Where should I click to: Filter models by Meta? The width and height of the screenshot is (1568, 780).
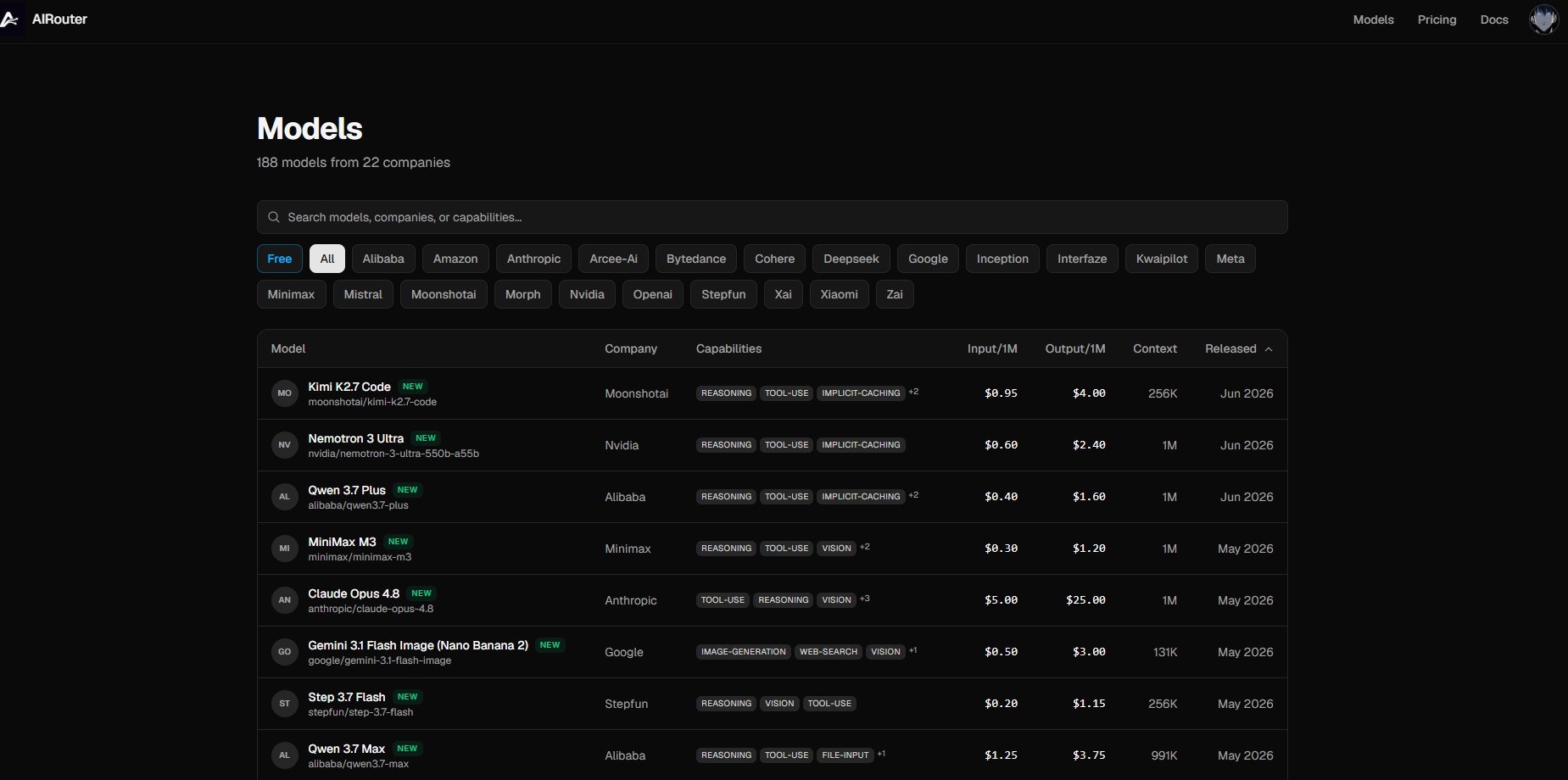1230,259
